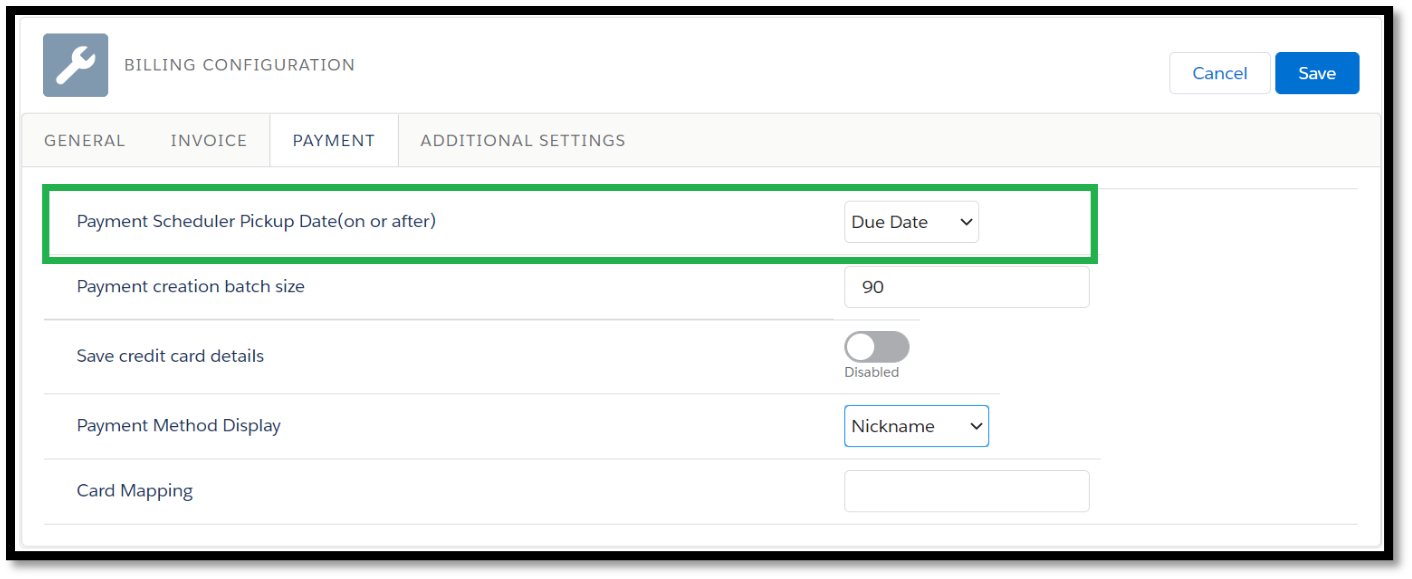
Task: Cancel the billing configuration changes
Action: pos(1219,73)
